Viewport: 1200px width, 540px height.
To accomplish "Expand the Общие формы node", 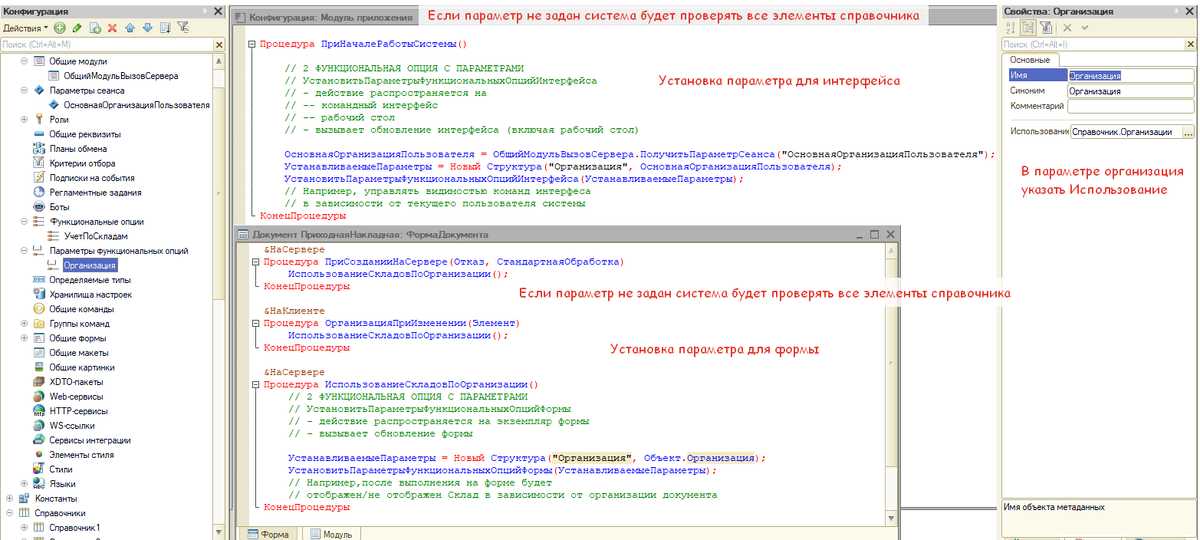I will coord(24,338).
